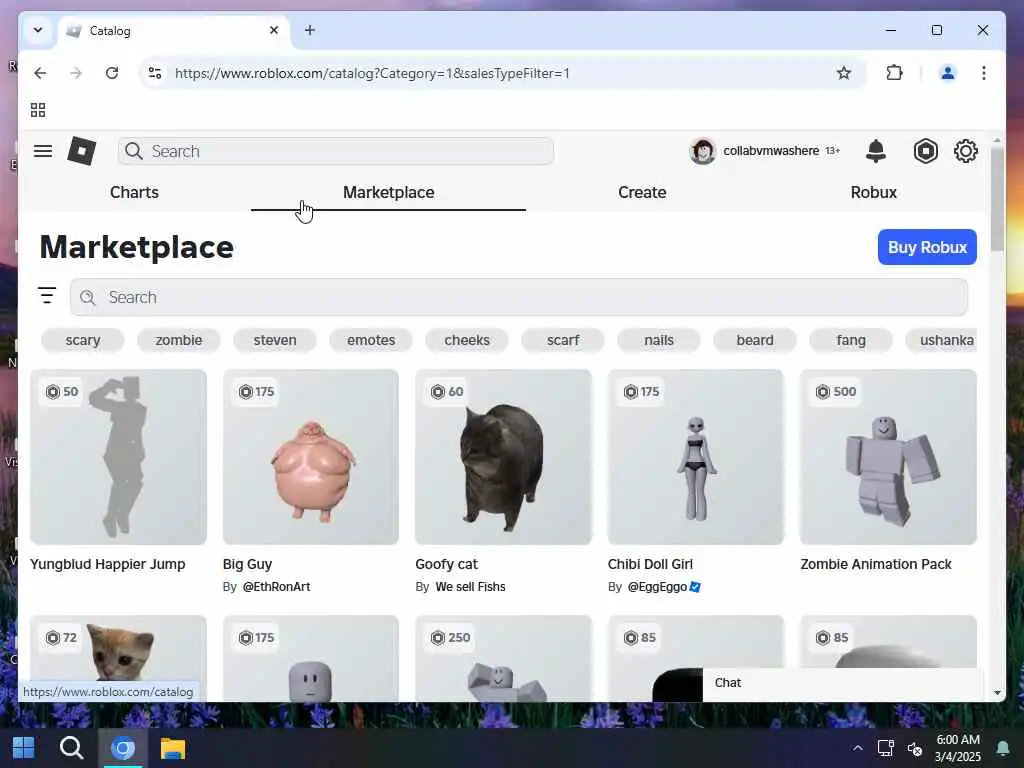This screenshot has height=768, width=1024.
Task: Open a new tab with plus icon
Action: (x=310, y=30)
